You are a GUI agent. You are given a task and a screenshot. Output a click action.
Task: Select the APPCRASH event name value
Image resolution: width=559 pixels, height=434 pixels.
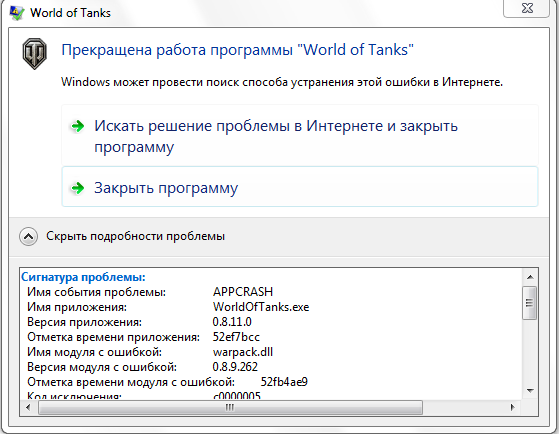243,292
